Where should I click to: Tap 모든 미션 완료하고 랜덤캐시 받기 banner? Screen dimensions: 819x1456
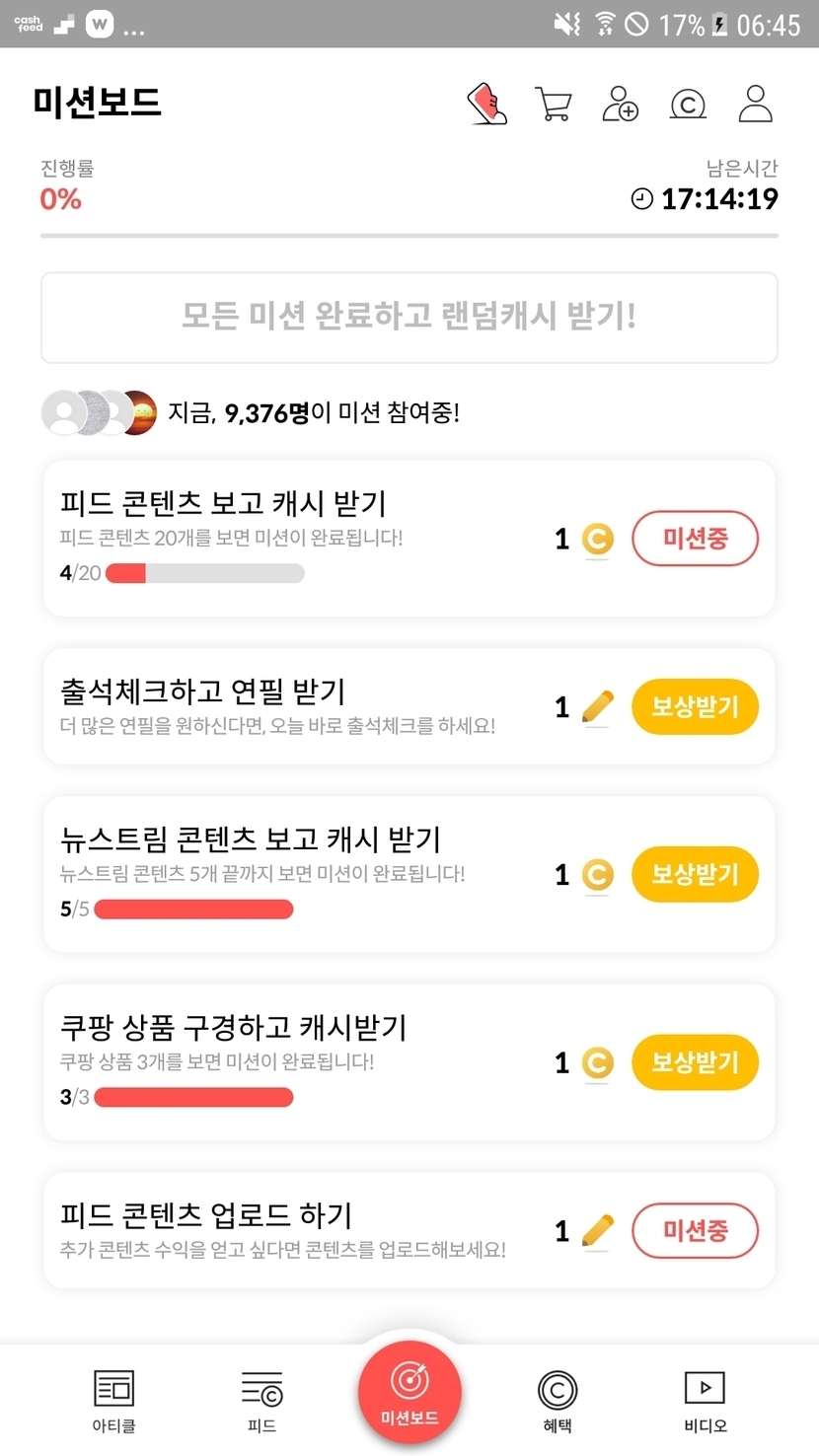409,318
